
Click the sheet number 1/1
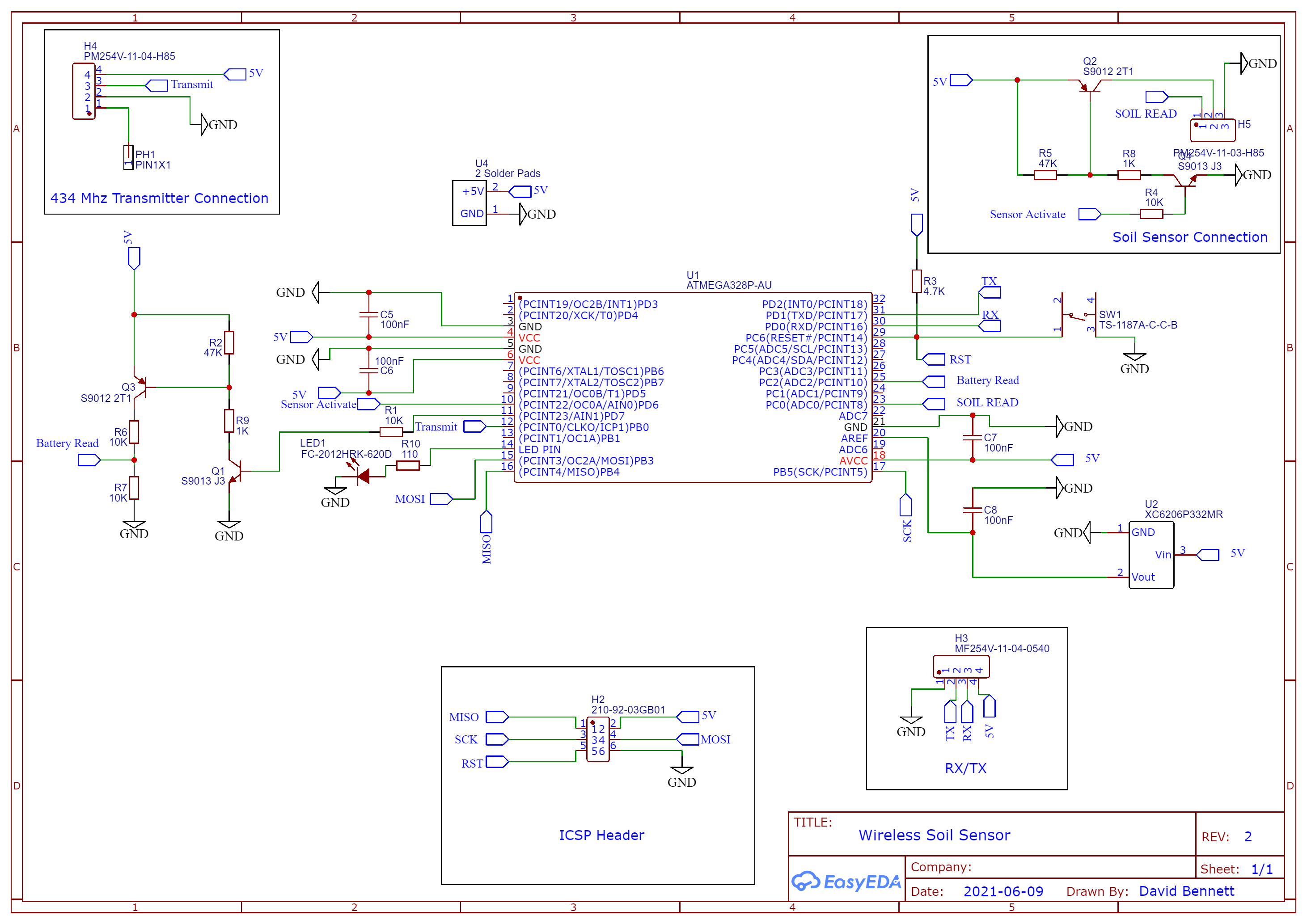pos(1261,869)
